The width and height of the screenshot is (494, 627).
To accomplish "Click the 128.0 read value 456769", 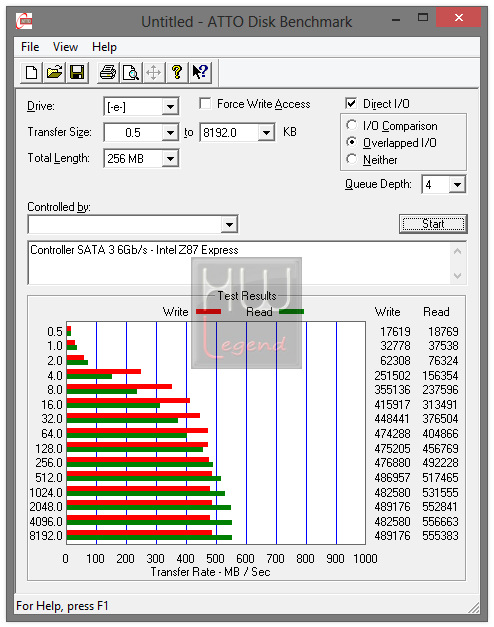I will [440, 449].
